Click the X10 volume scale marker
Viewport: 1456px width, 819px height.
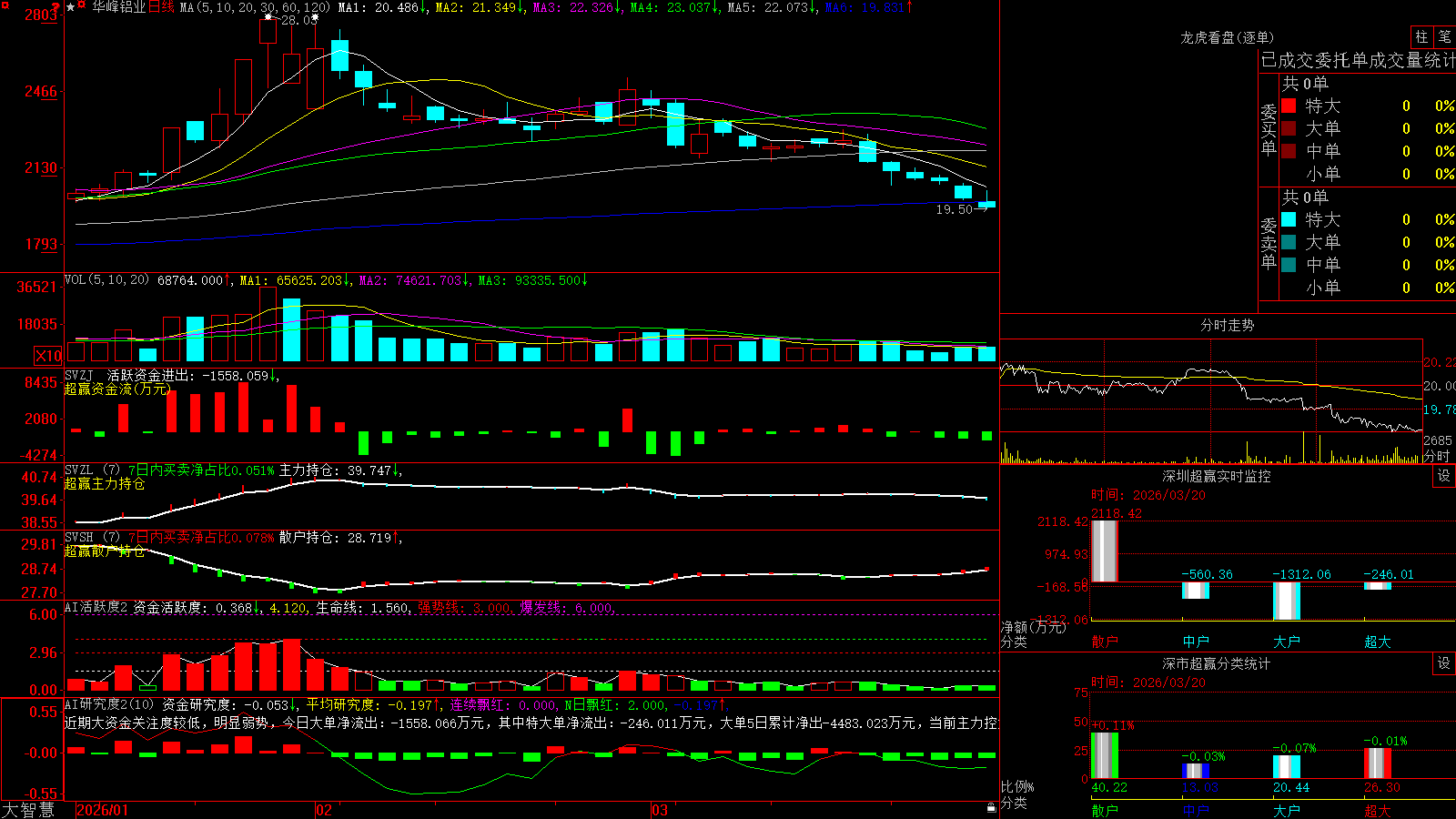[x=48, y=356]
